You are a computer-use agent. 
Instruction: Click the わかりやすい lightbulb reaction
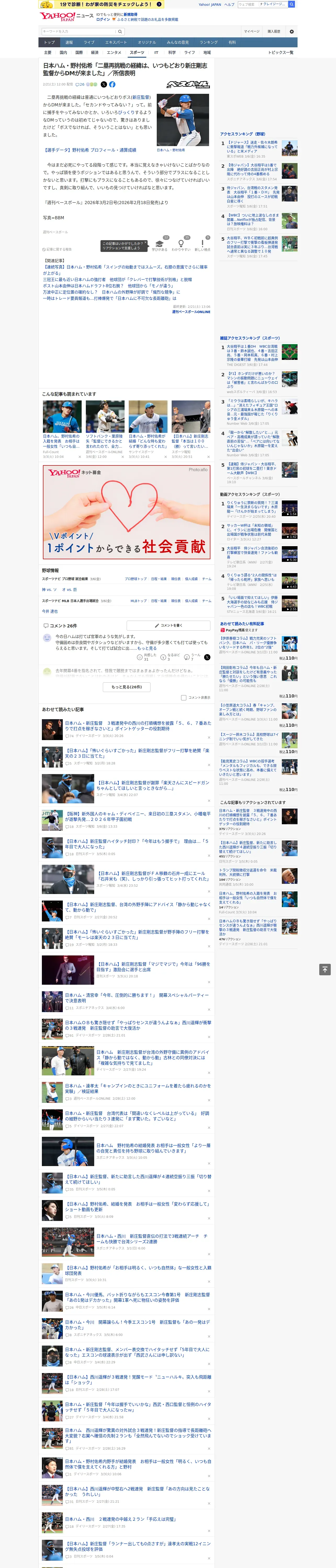[181, 244]
